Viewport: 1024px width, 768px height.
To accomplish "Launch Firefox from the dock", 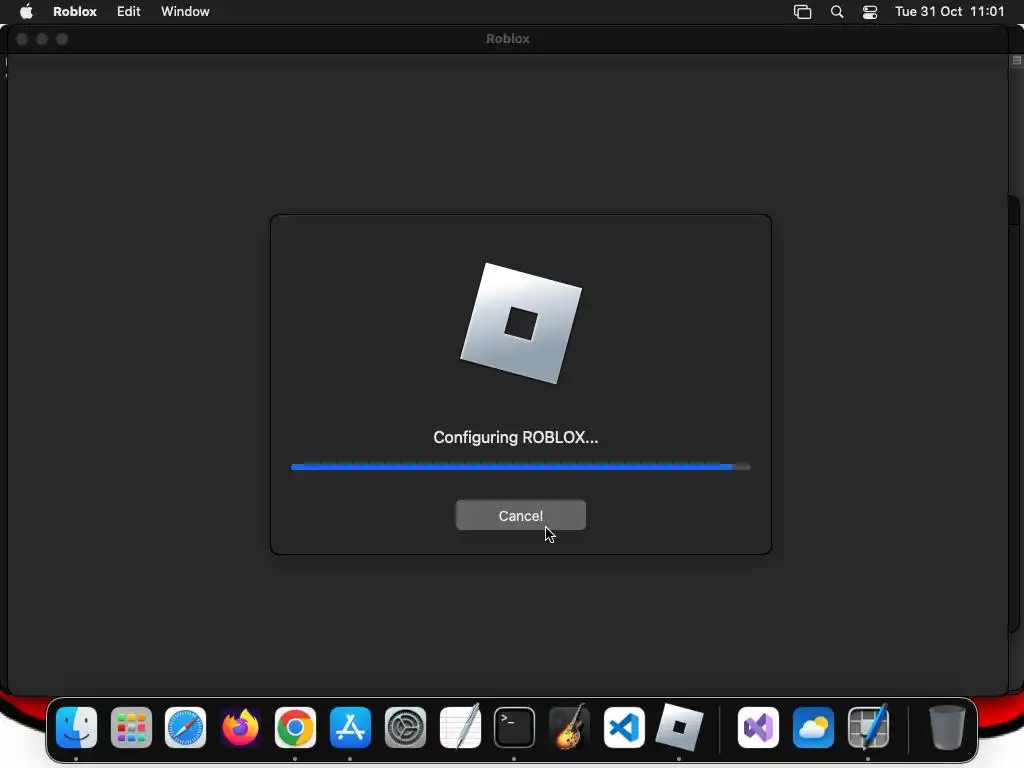I will [240, 728].
